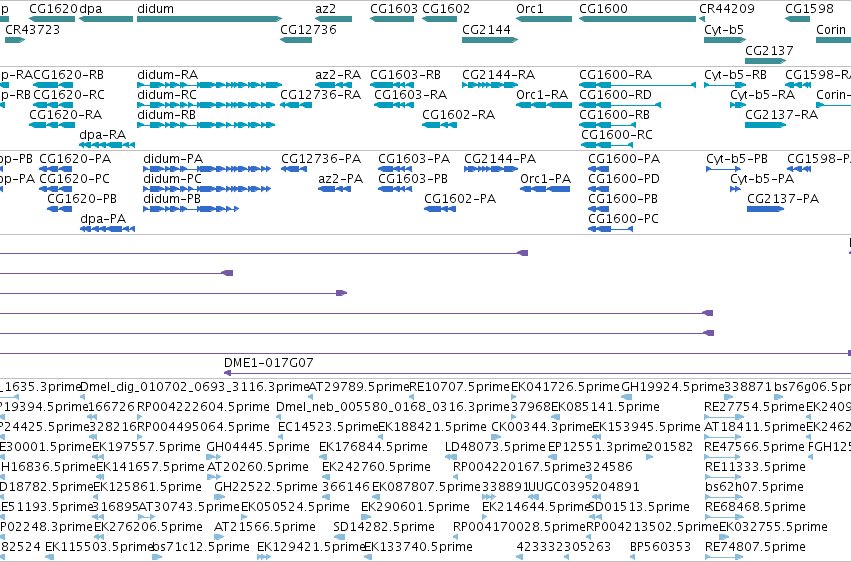Select protein label CG1620-PC
Viewport: 851px width, 562px height.
coord(74,178)
